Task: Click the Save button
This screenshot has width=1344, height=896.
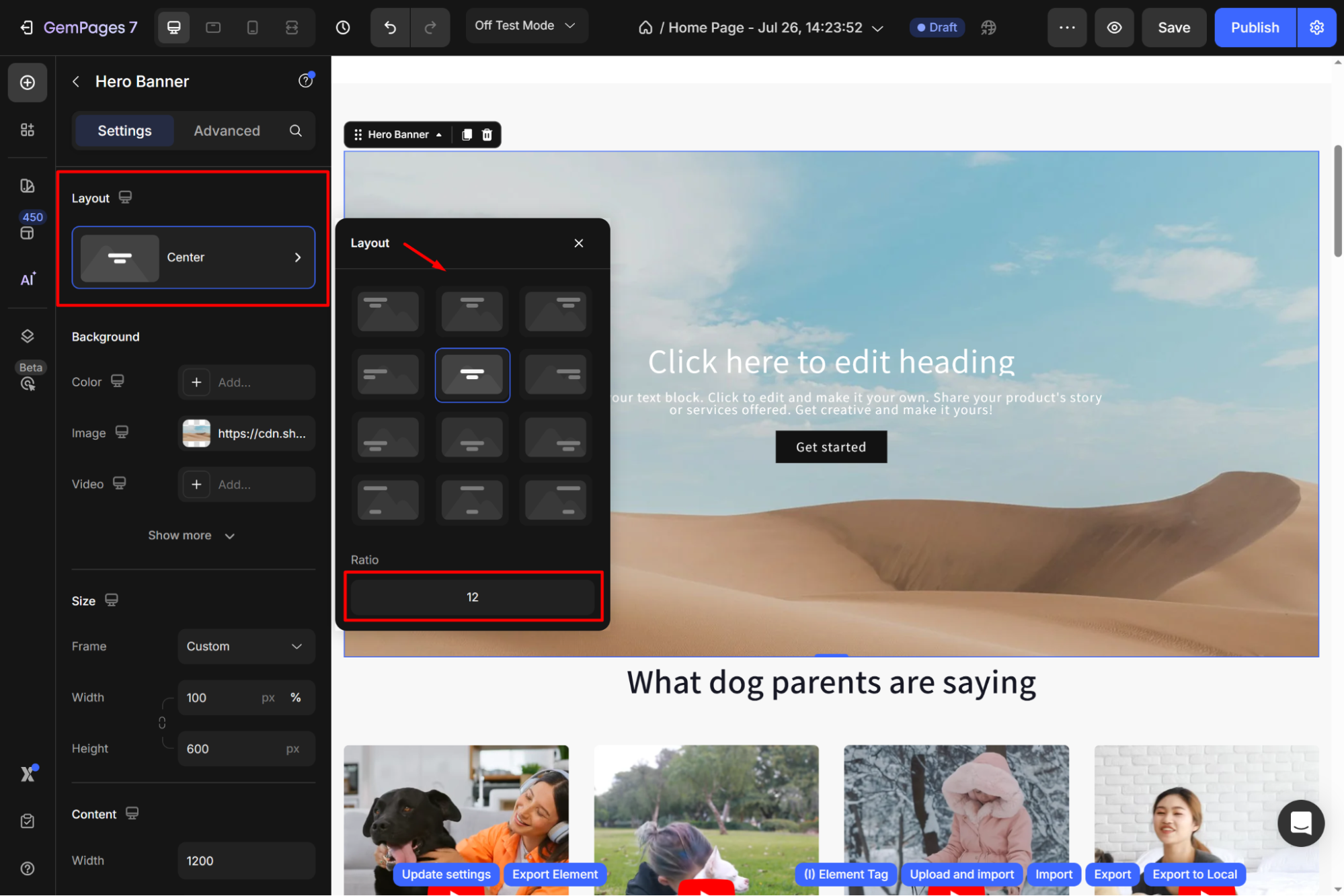Action: (1173, 28)
